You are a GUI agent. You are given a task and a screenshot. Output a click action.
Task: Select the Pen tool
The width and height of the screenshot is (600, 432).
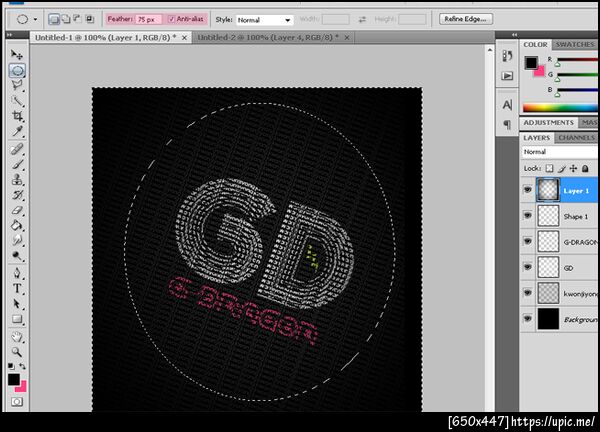coord(17,273)
